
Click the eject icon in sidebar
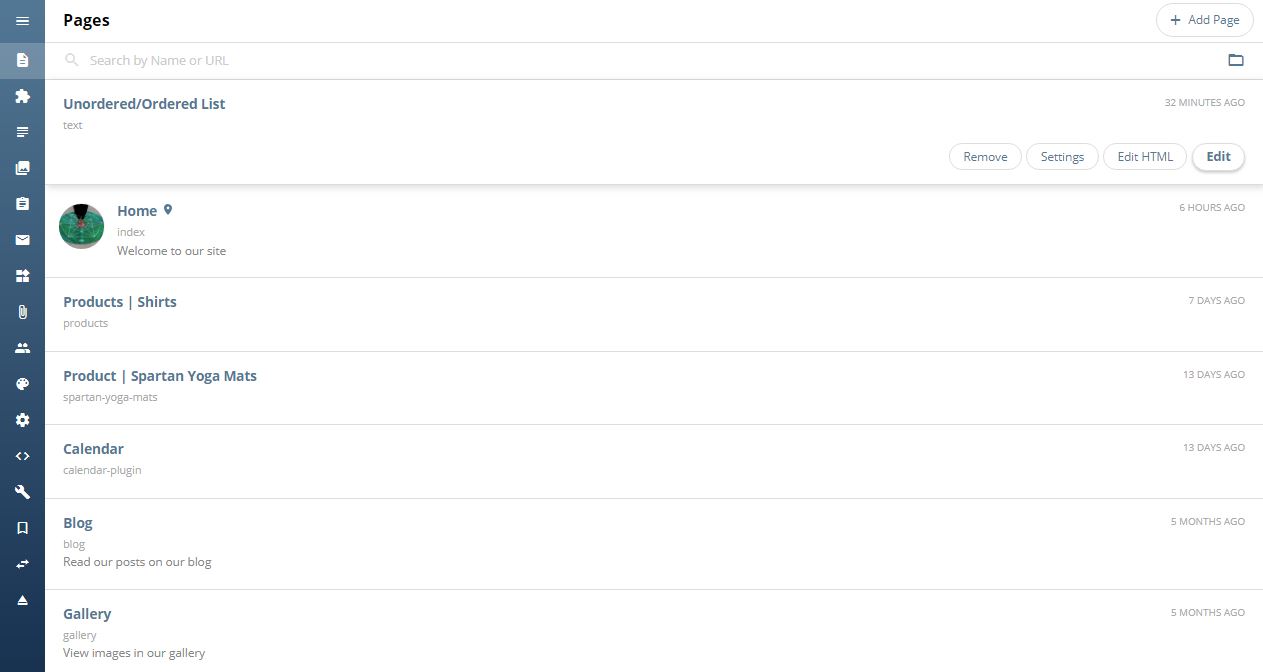tap(22, 600)
